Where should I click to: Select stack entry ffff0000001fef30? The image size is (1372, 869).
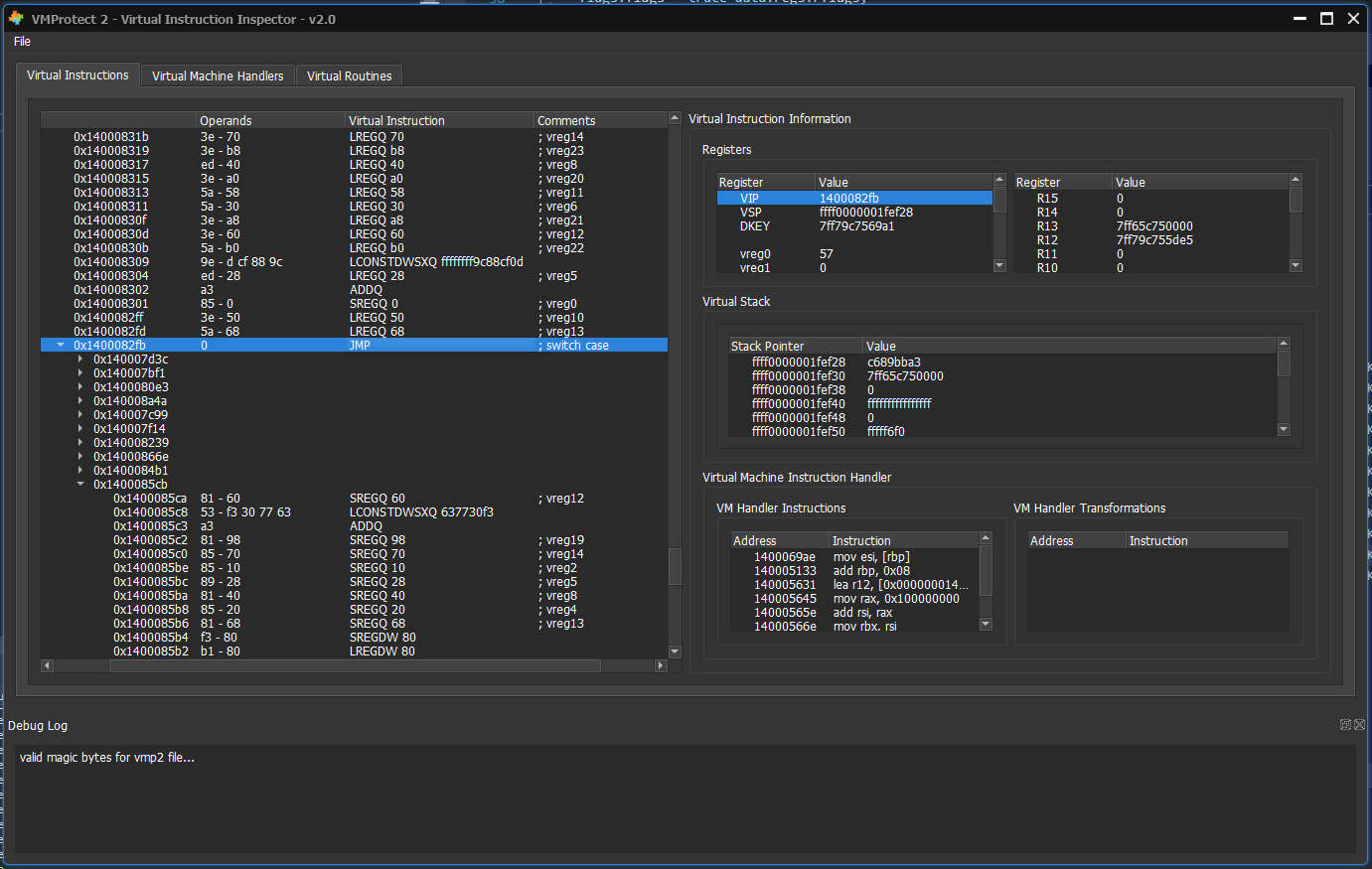1003,376
